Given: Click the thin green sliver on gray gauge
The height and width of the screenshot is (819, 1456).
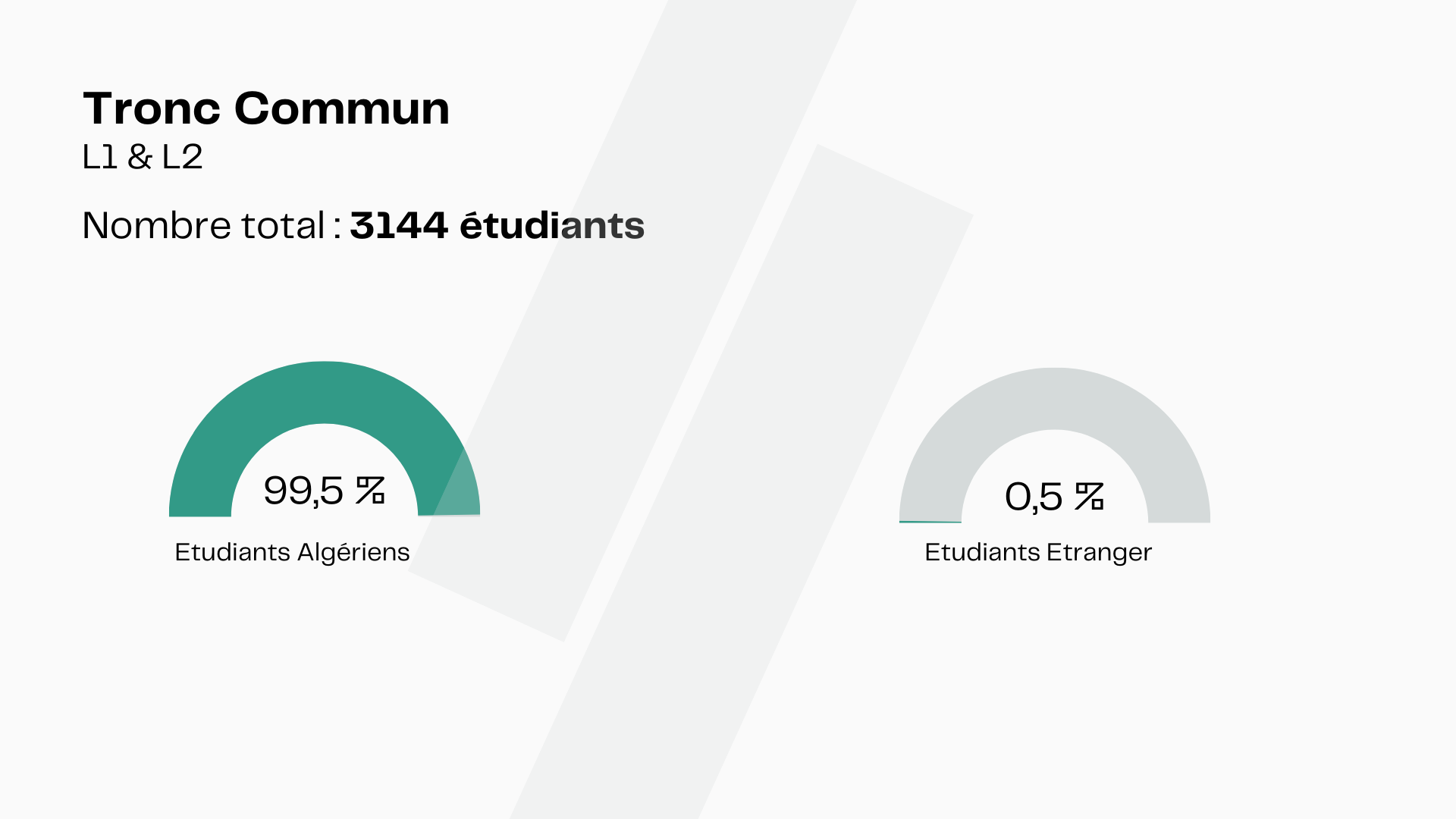Looking at the screenshot, I should (x=930, y=522).
